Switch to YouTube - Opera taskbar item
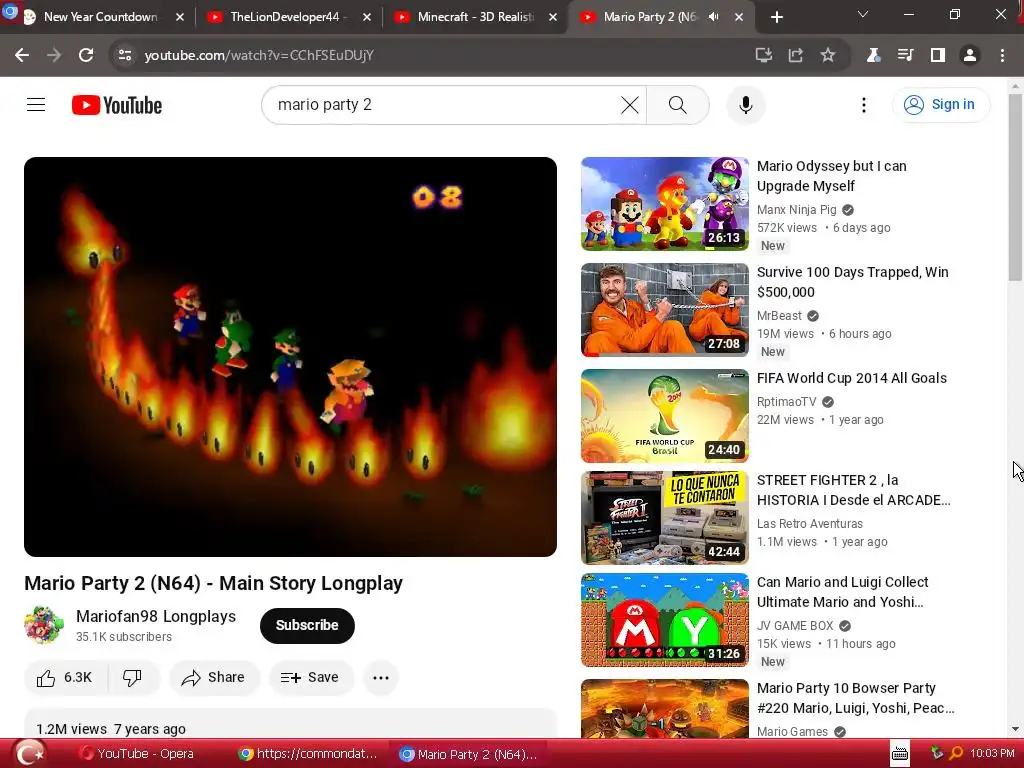The width and height of the screenshot is (1024, 768). tap(137, 754)
